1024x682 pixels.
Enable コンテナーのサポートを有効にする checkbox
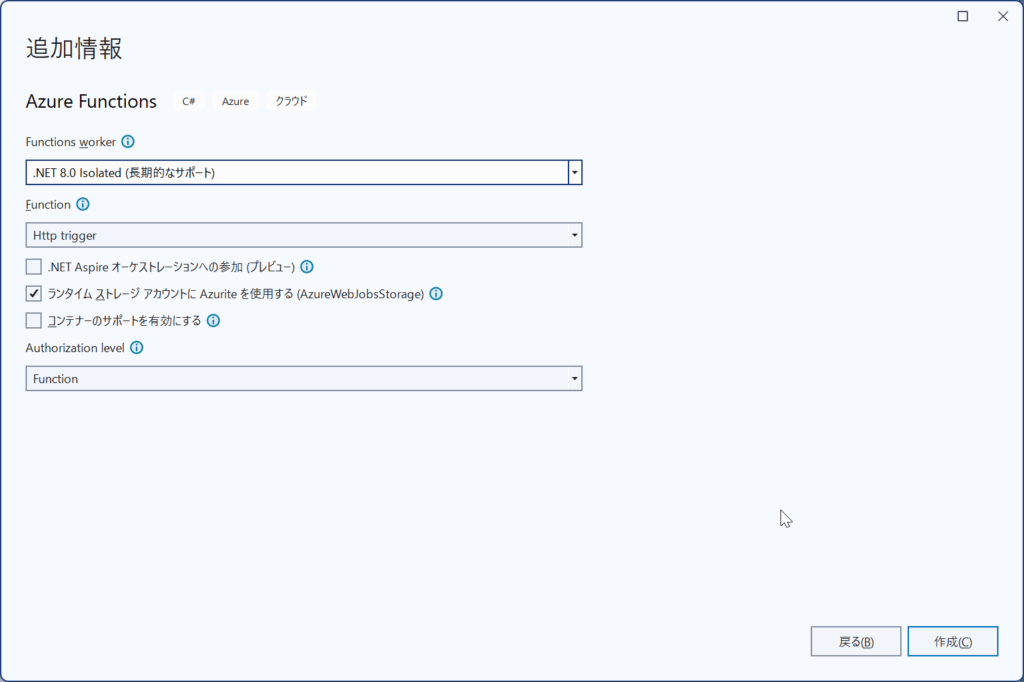click(33, 321)
